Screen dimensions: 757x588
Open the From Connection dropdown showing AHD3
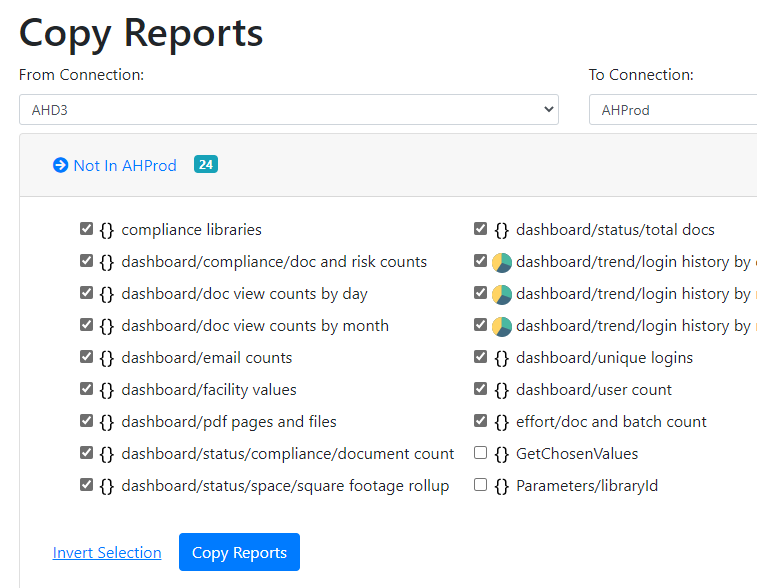[x=288, y=110]
